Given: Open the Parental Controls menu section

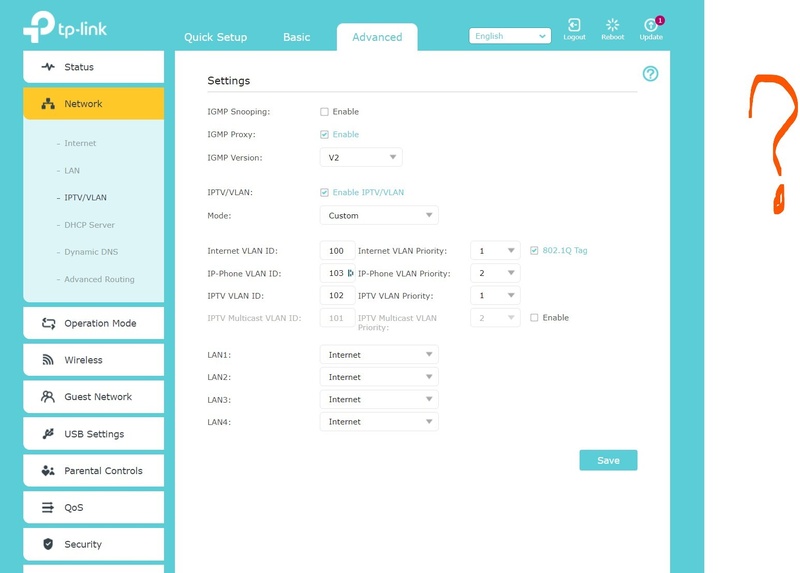Looking at the screenshot, I should 93,470.
